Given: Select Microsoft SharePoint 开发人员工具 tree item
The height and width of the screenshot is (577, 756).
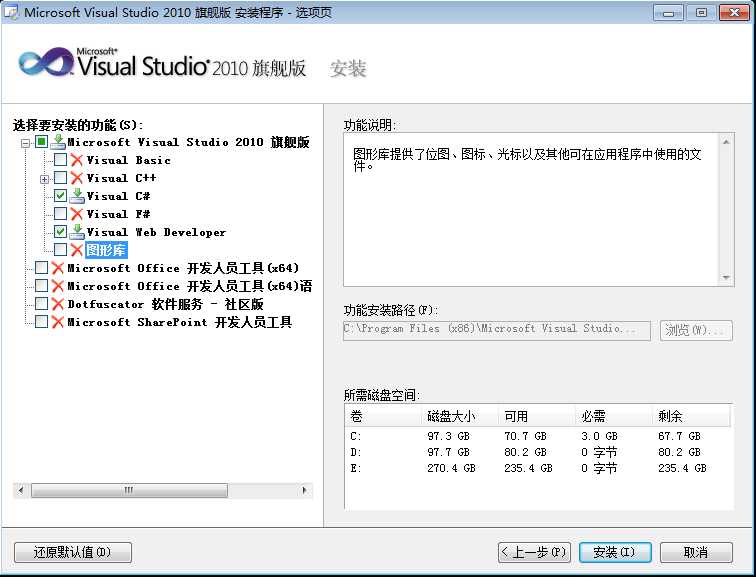Looking at the screenshot, I should point(180,322).
